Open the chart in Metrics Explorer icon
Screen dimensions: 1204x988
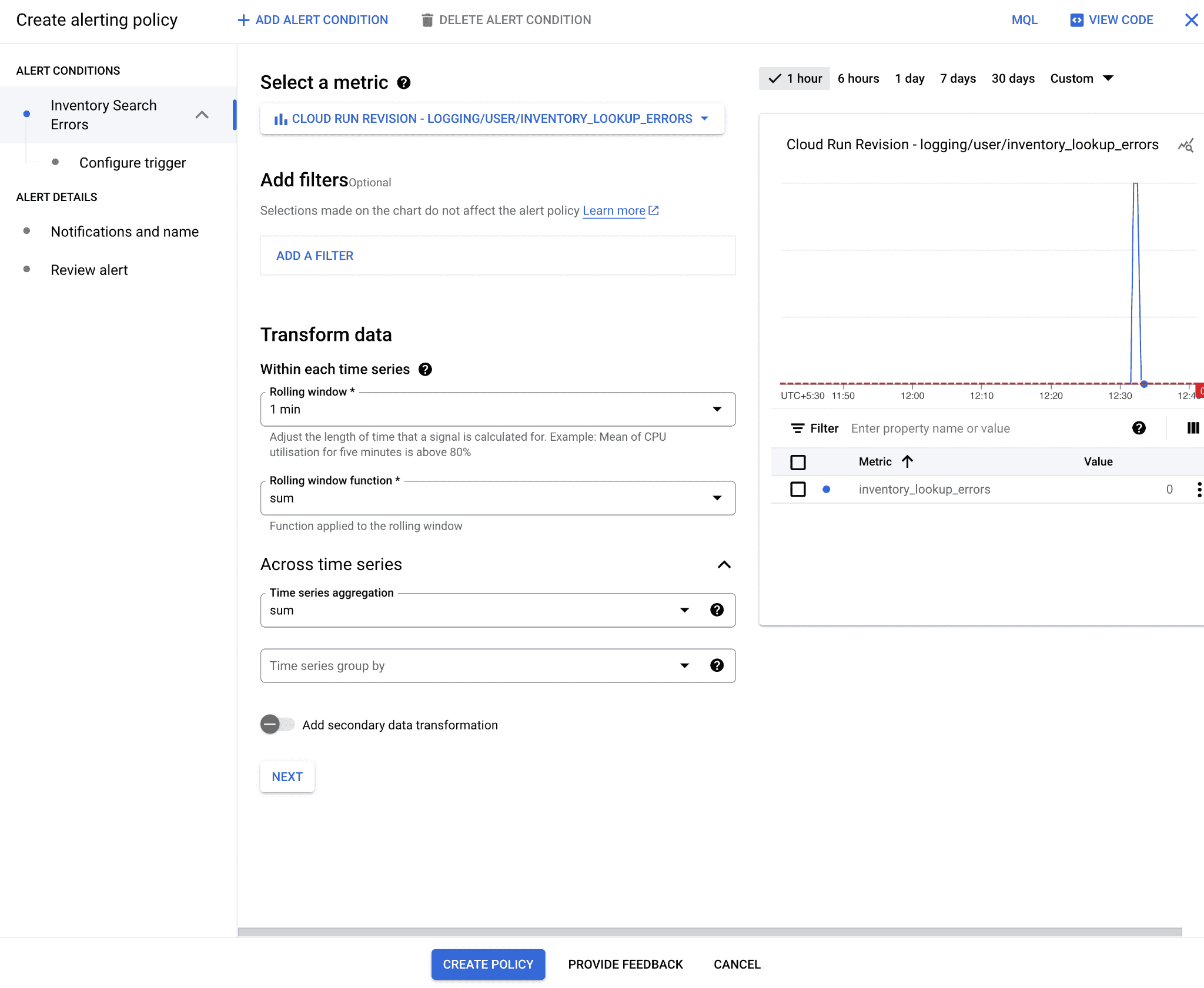[1186, 145]
